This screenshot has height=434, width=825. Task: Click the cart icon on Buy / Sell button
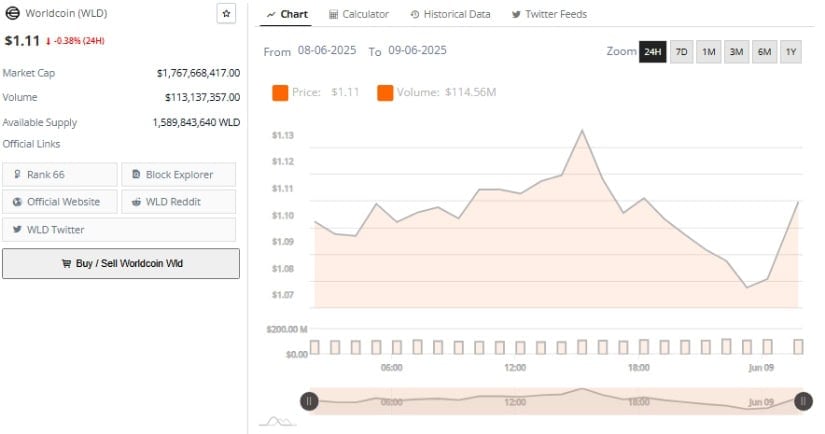66,264
